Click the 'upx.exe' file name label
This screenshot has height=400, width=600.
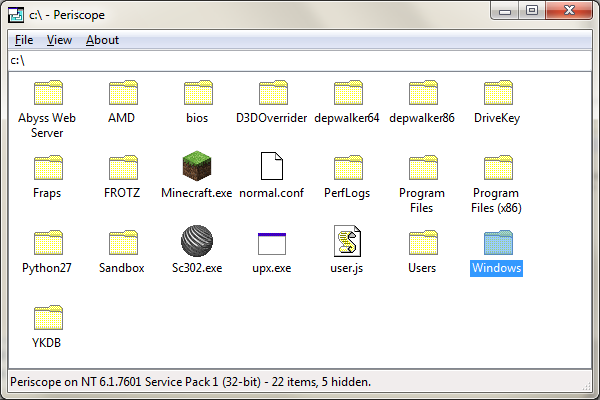pos(272,268)
